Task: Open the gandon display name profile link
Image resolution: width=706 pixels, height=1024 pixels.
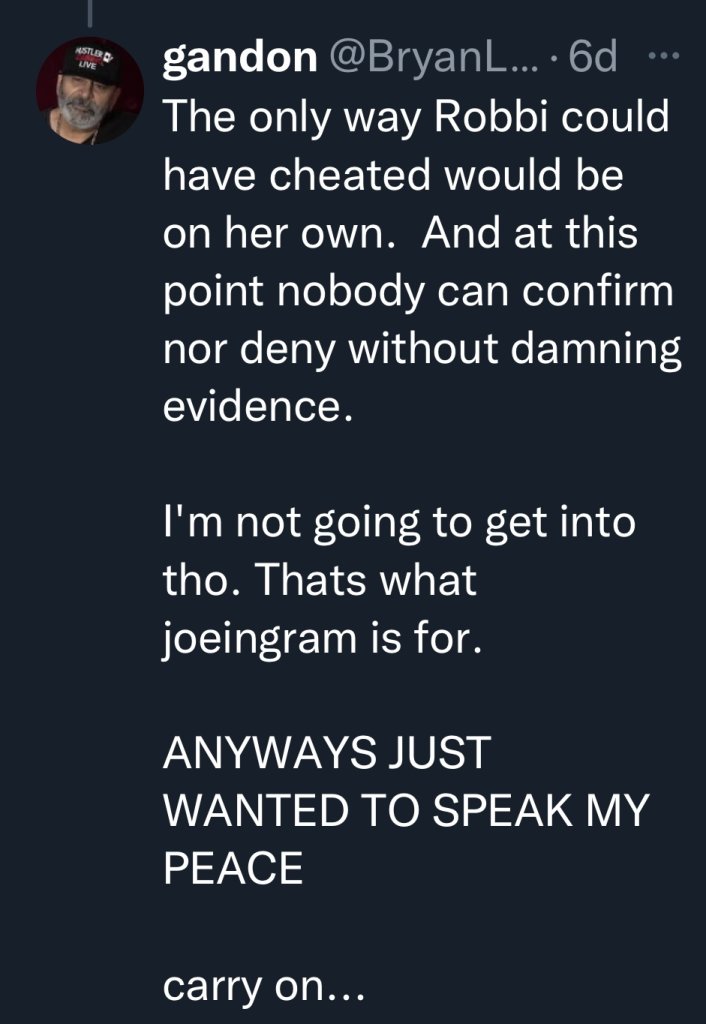Action: point(239,61)
